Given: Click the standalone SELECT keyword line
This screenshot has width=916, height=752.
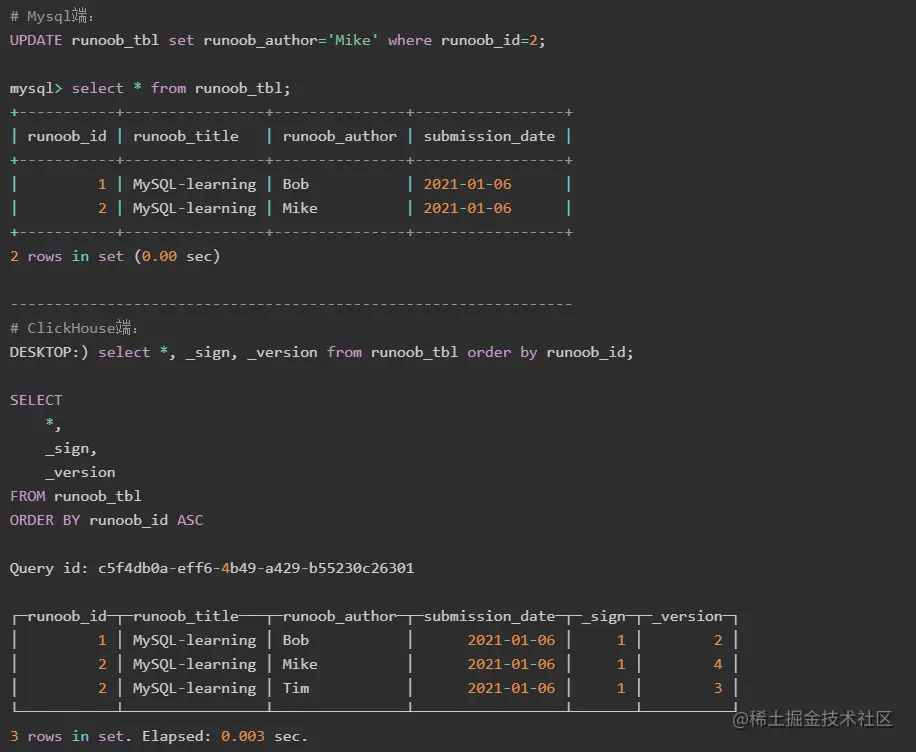Looking at the screenshot, I should coord(36,400).
